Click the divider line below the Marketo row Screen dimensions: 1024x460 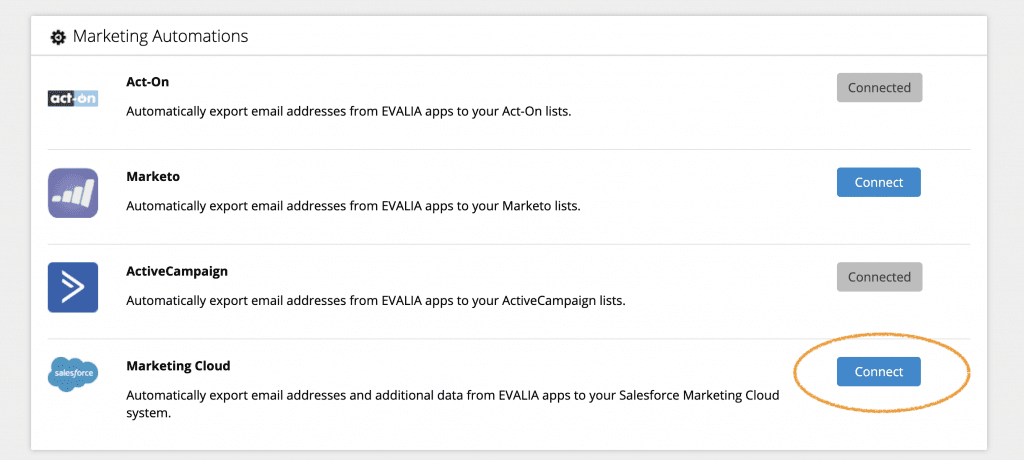(509, 244)
